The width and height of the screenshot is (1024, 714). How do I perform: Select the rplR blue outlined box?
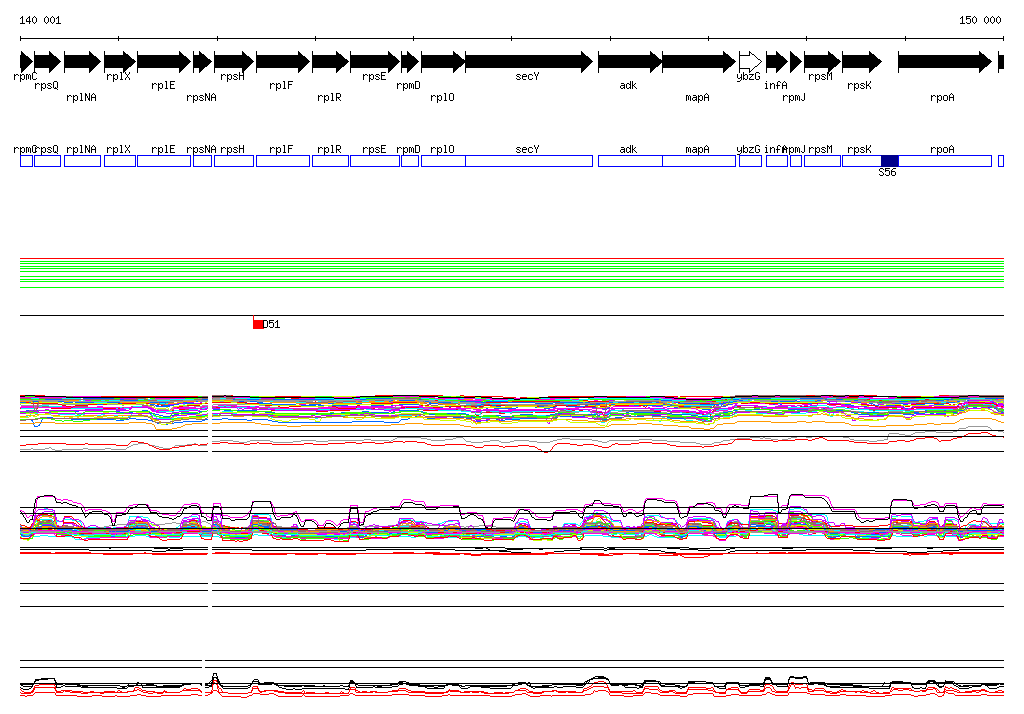tap(330, 161)
